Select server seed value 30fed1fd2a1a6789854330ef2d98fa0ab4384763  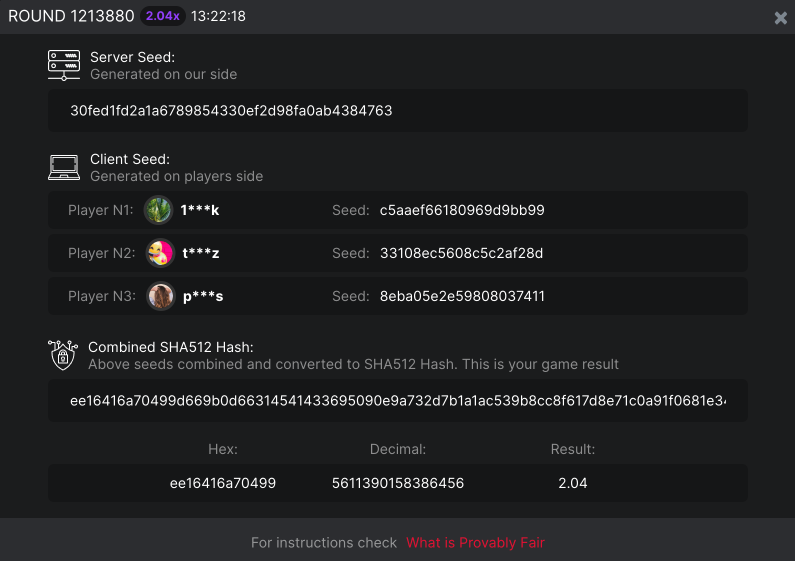pyautogui.click(x=231, y=111)
